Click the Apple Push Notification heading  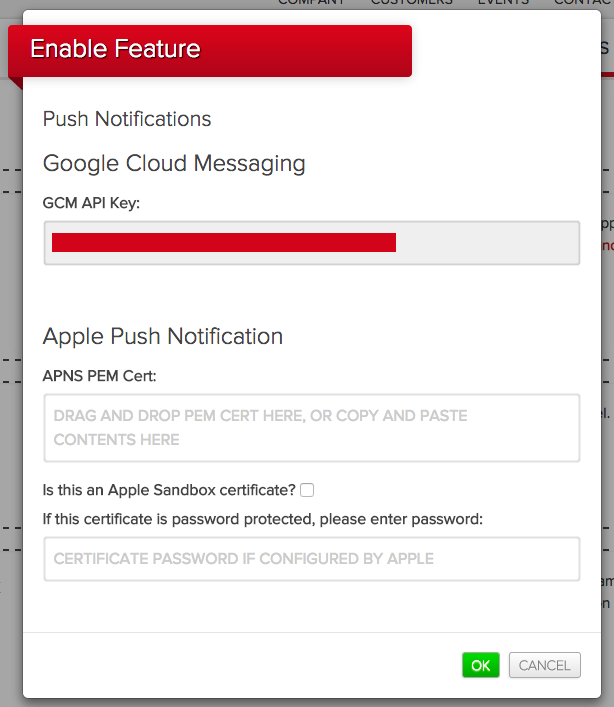pos(163,337)
